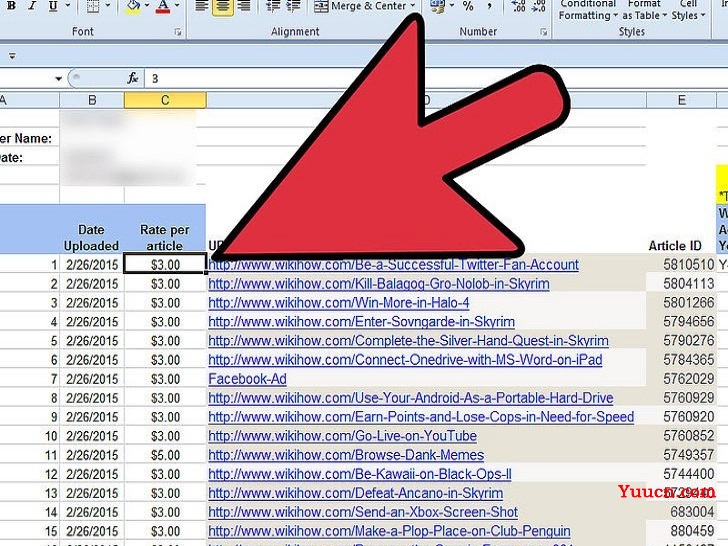Open the Underline style dropdown arrow
728x546 pixels.
pyautogui.click(x=68, y=6)
